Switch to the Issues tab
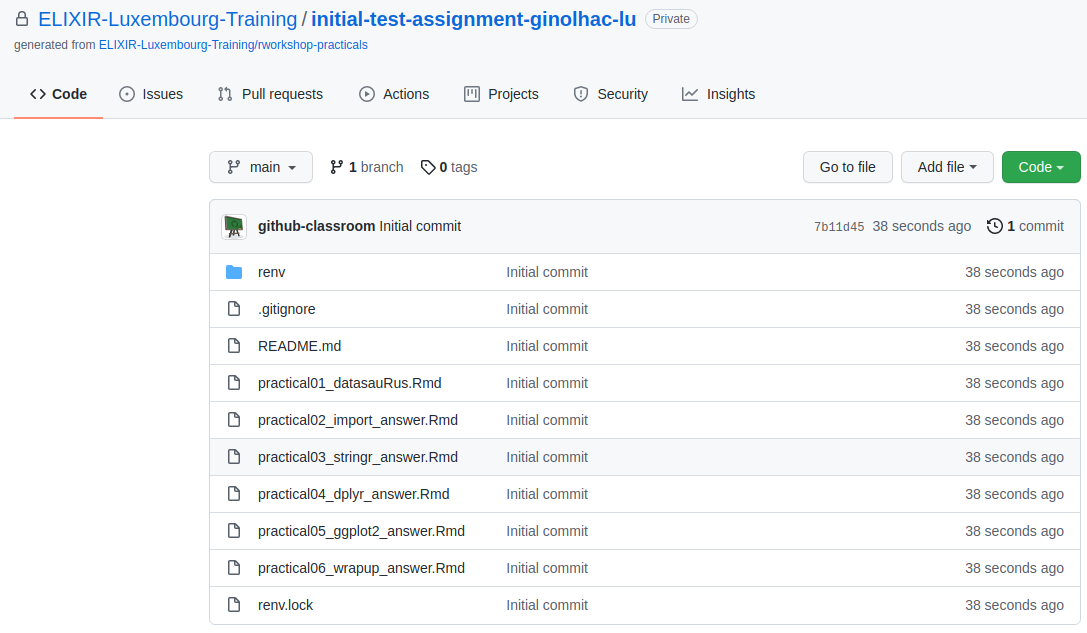Viewport: 1087px width, 633px height. pos(151,94)
